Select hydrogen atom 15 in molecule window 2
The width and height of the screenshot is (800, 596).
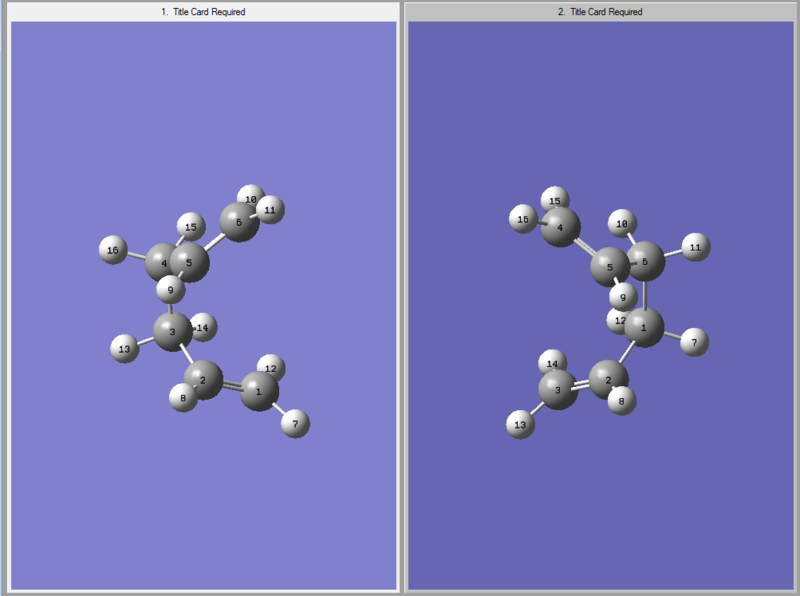point(555,198)
